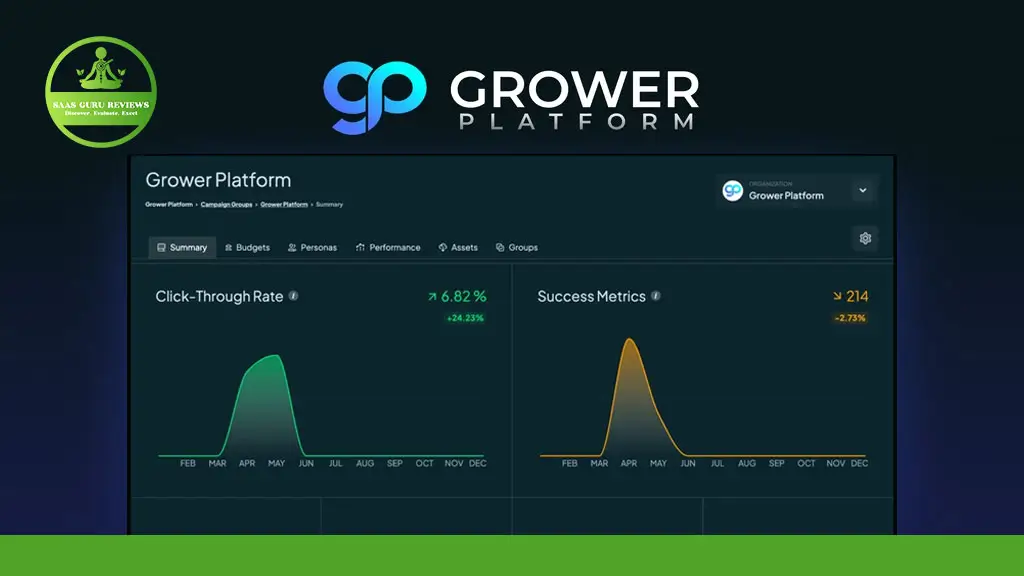Click the Success Metrics info icon

pyautogui.click(x=656, y=296)
